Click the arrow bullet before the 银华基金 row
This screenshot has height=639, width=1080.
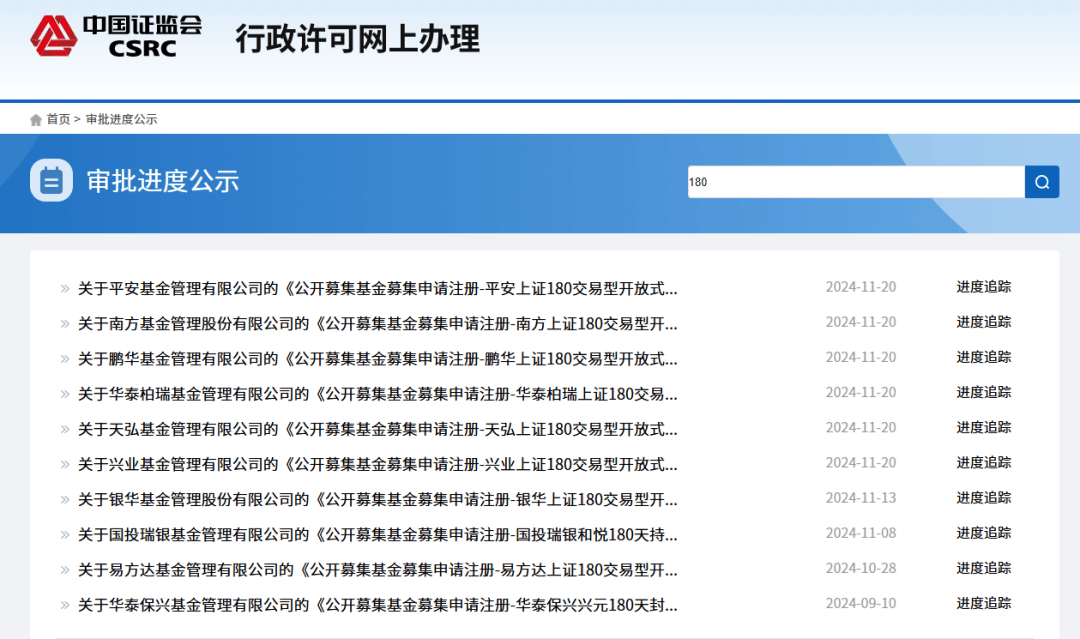tap(65, 499)
